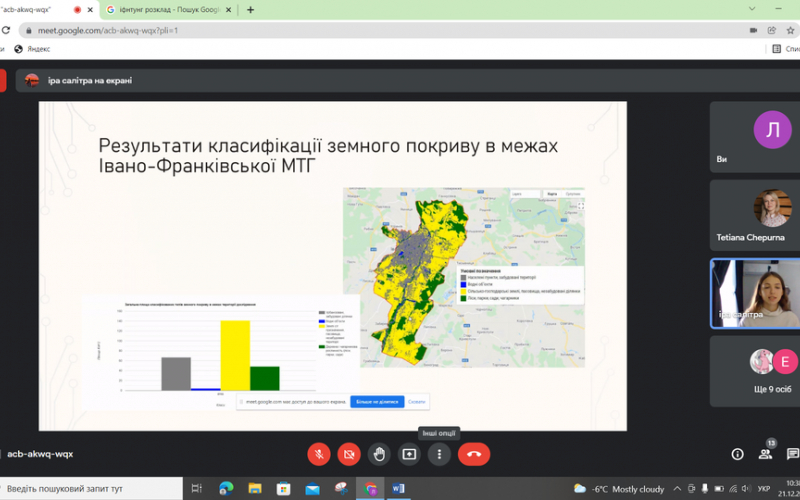The image size is (800, 500).
Task: Open File Explorer from taskbar
Action: point(255,489)
